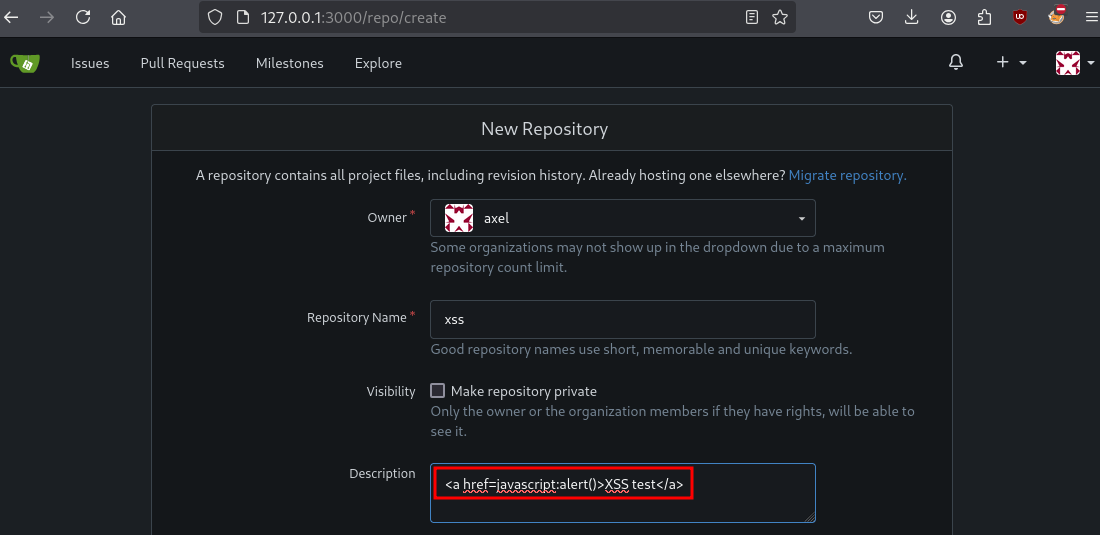Open the browser extensions puzzle icon
The image size is (1100, 535).
pos(984,17)
